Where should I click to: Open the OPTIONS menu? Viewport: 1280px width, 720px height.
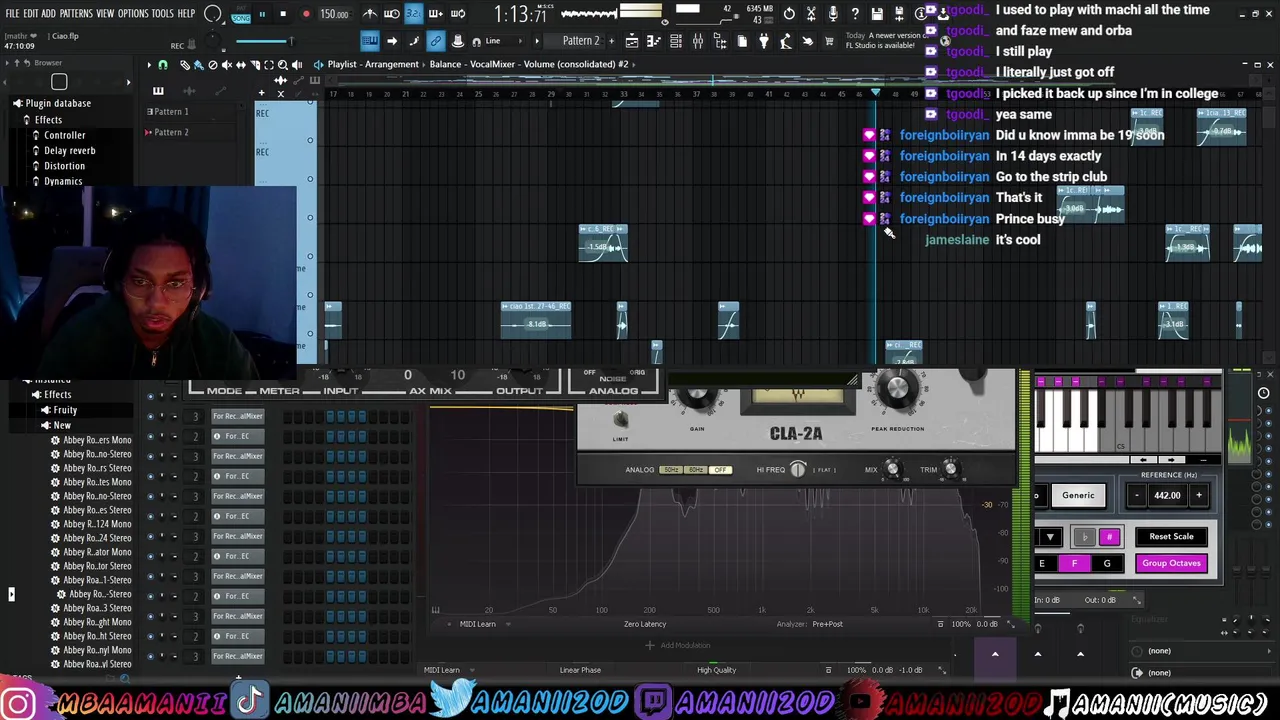[133, 14]
